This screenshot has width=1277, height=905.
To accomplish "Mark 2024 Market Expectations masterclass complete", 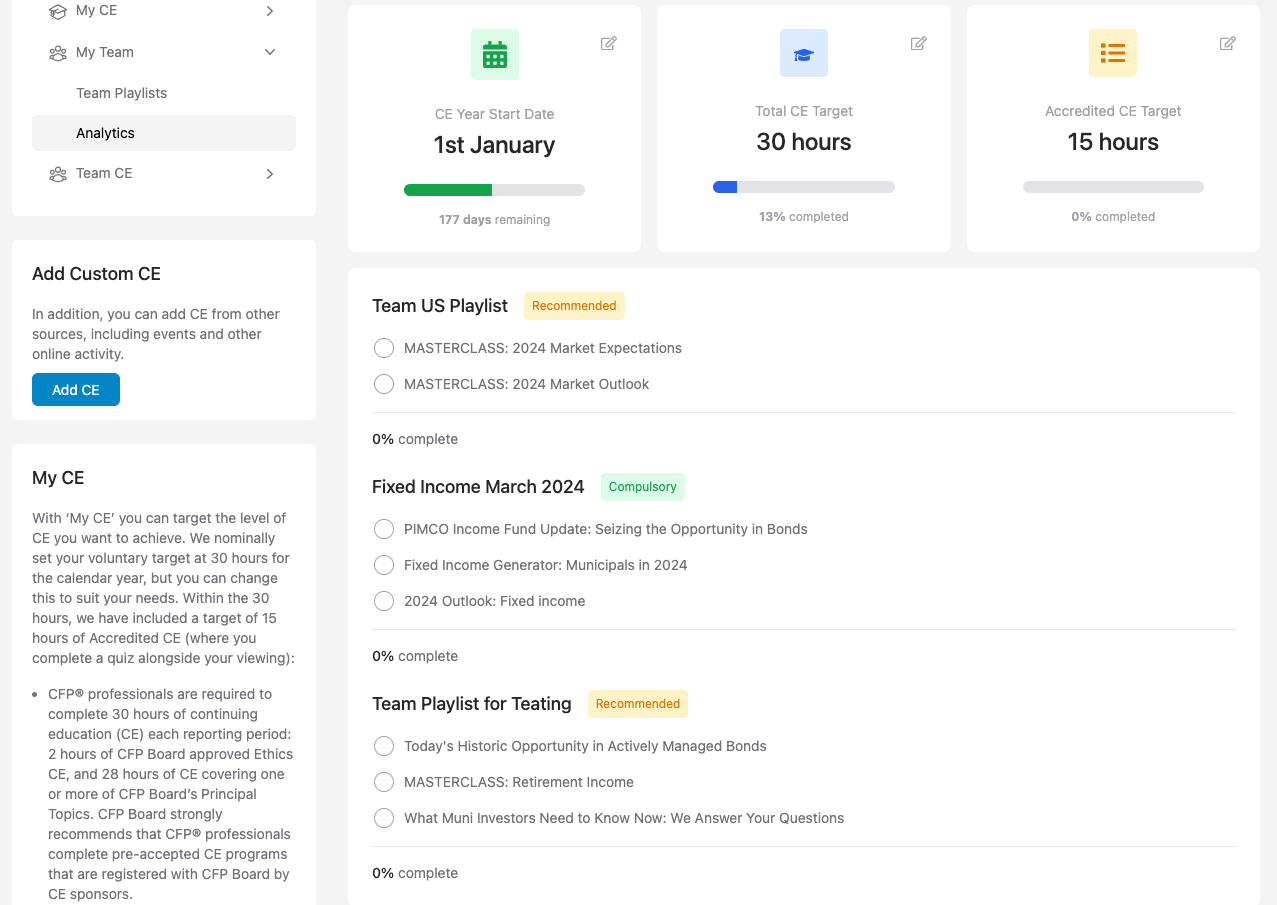I will coord(383,348).
